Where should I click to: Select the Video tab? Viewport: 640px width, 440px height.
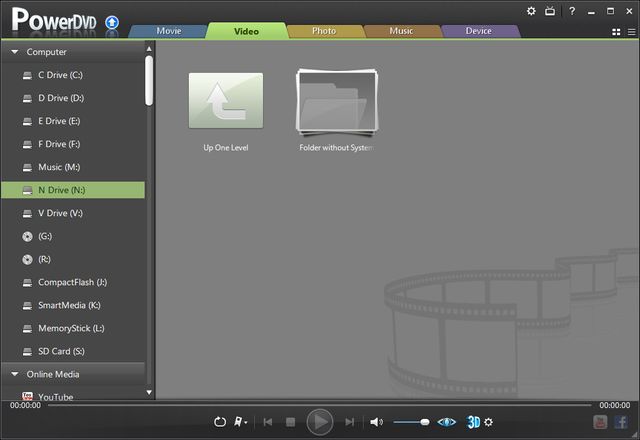[246, 31]
